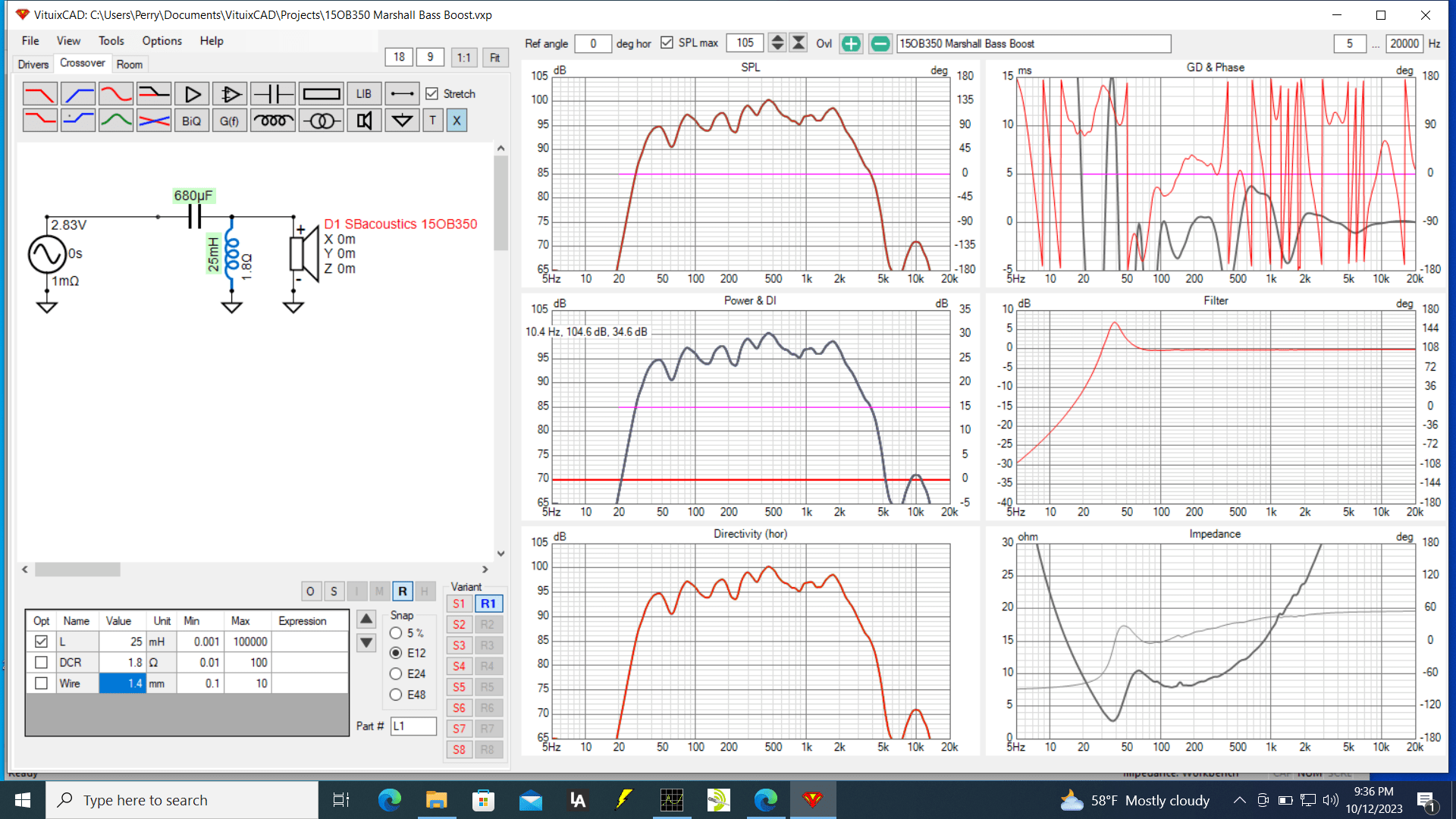Screen dimensions: 1456x819
Task: Click the SPL max range stepper arrows
Action: coord(777,43)
